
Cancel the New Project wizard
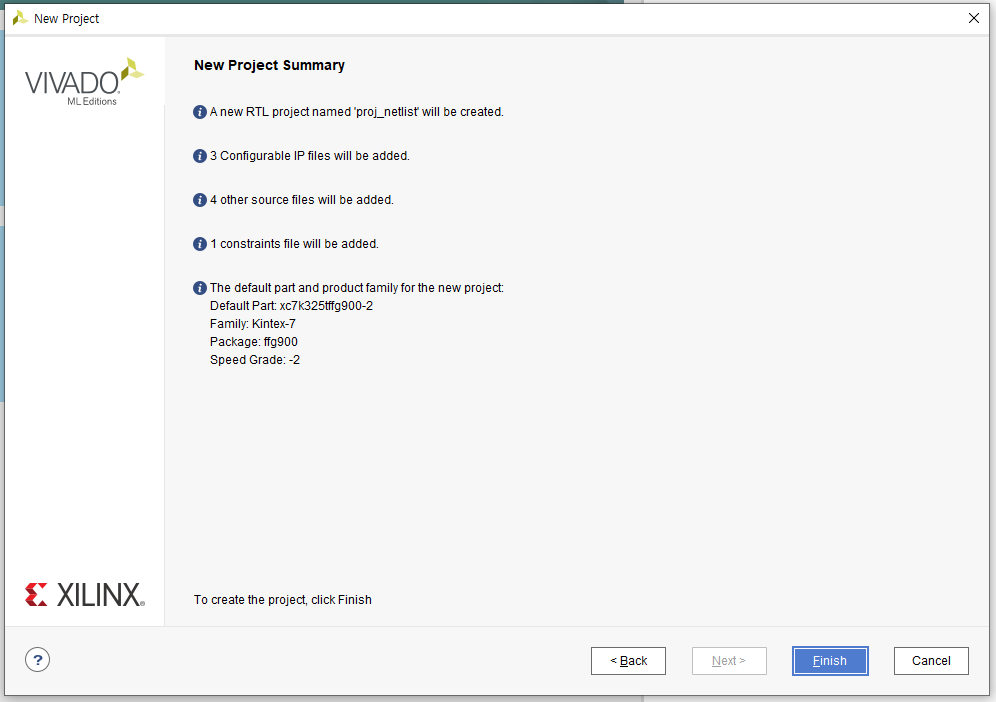click(931, 661)
